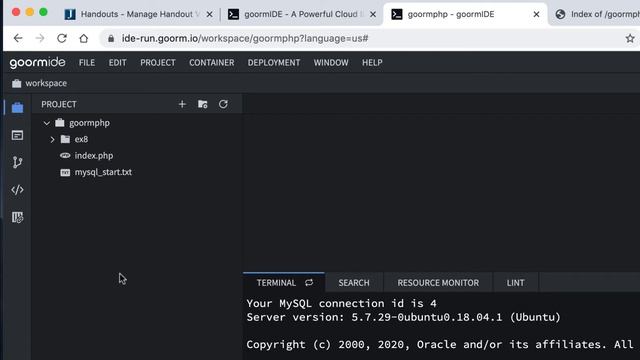Open the book/learning sidebar icon
This screenshot has height=360, width=640.
pyautogui.click(x=17, y=217)
